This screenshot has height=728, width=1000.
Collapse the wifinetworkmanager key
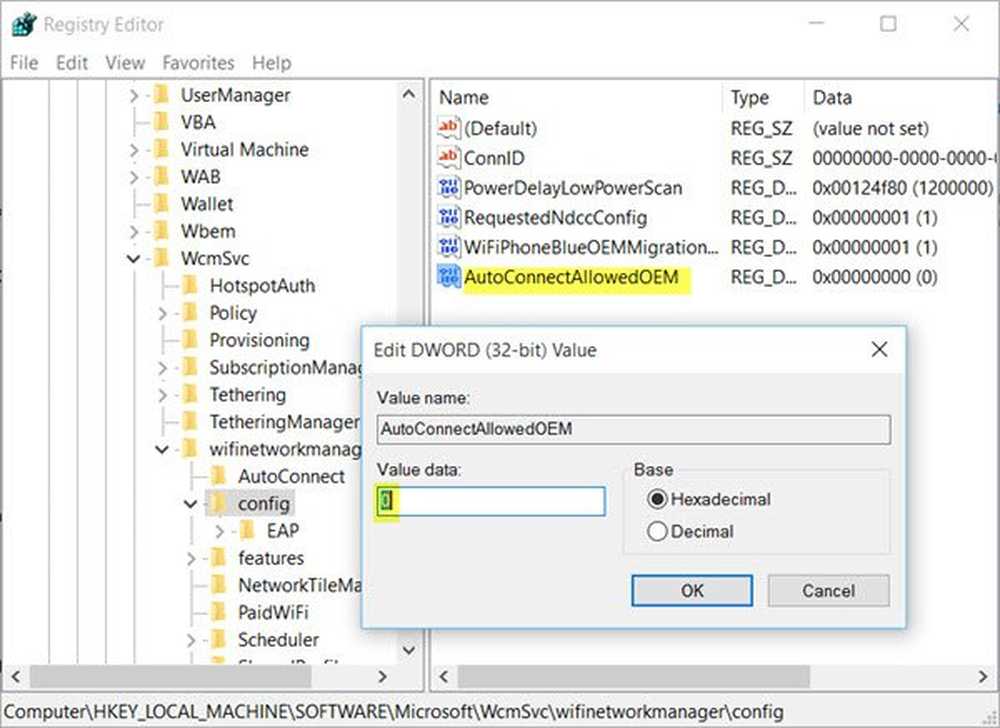pos(162,449)
